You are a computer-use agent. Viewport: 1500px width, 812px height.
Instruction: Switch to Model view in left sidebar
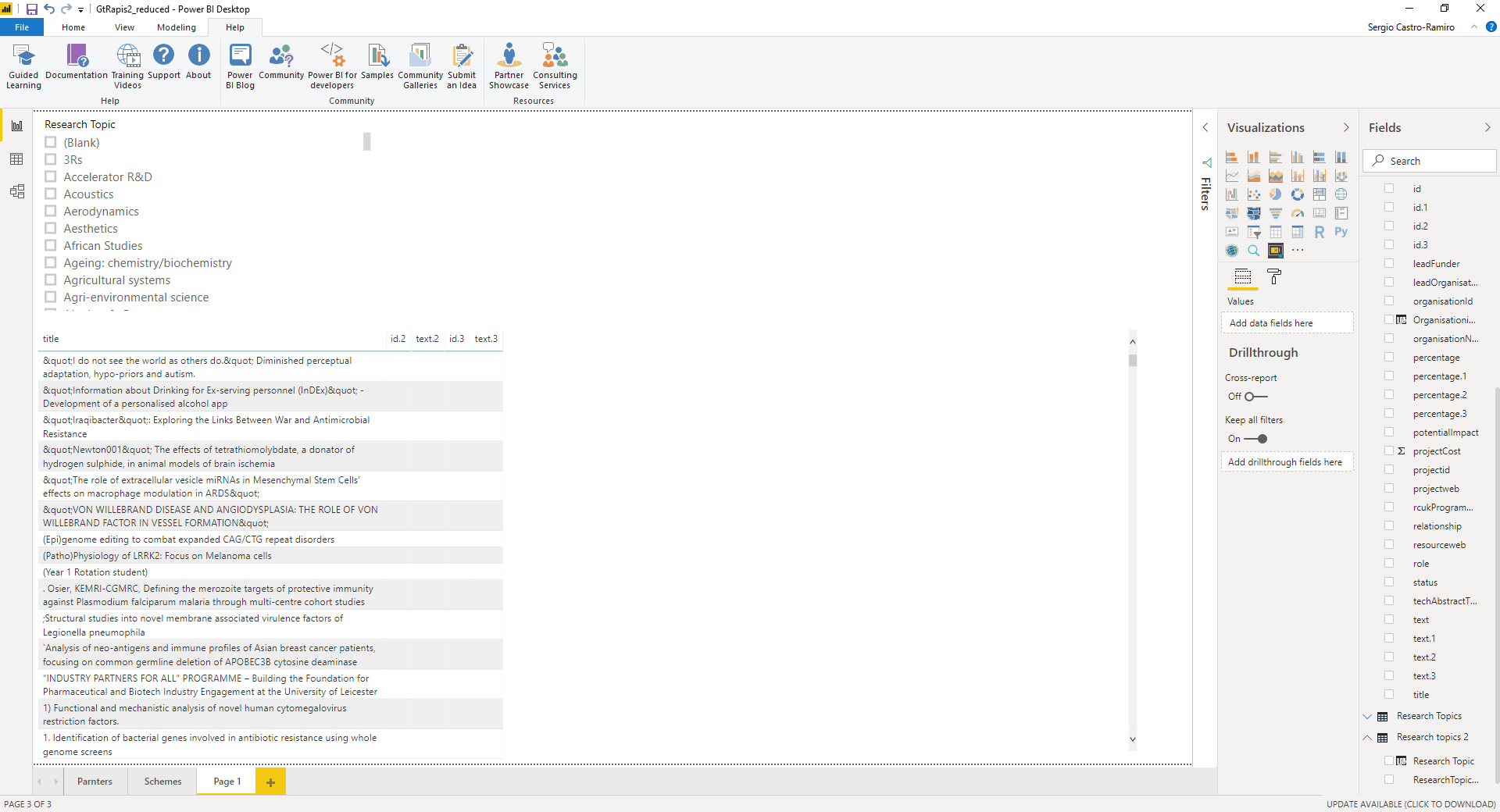[x=16, y=192]
